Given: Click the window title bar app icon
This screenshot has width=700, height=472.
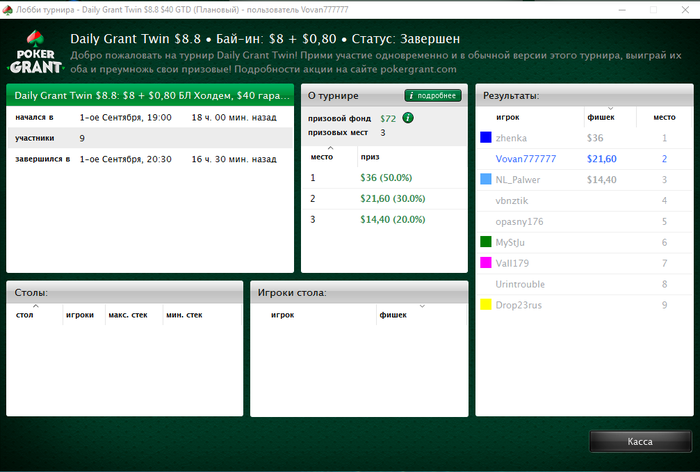Looking at the screenshot, I should [x=8, y=9].
